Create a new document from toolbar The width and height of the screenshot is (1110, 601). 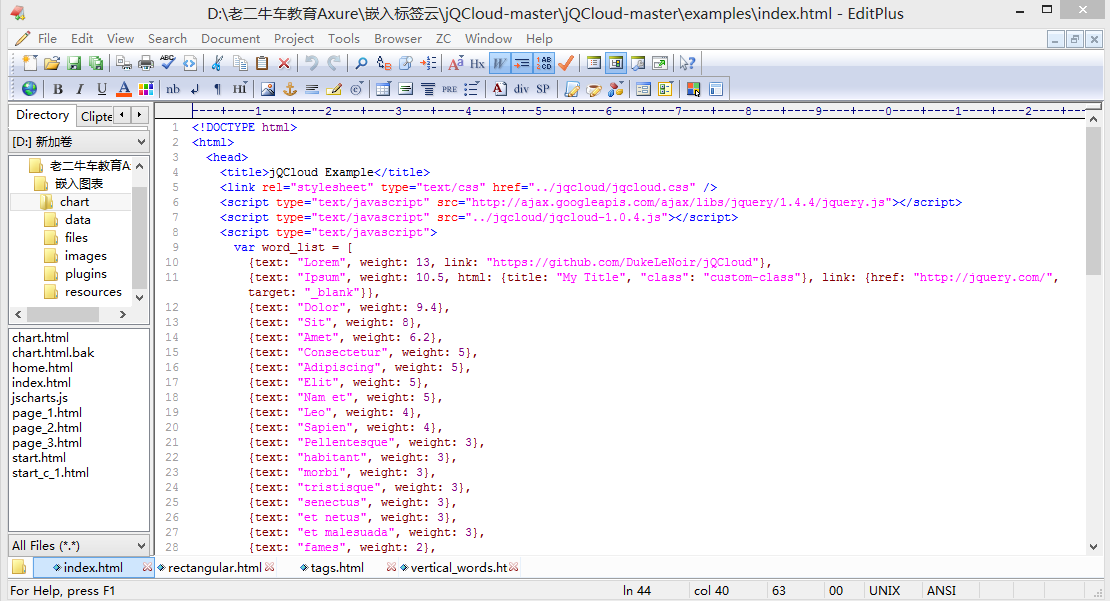click(x=30, y=63)
